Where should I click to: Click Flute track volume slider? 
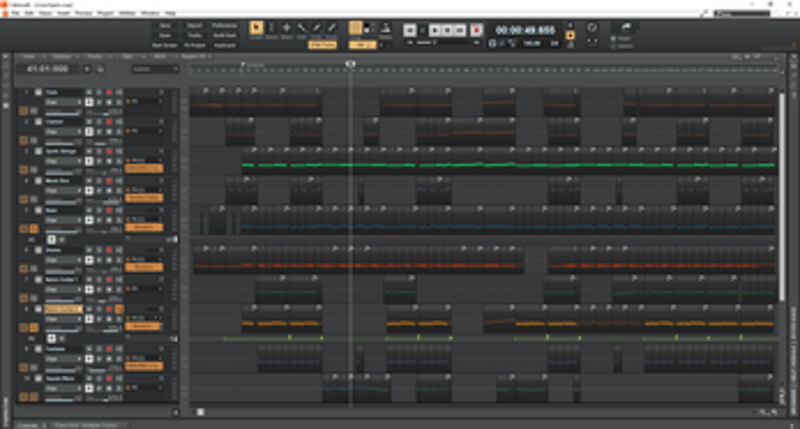point(64,113)
